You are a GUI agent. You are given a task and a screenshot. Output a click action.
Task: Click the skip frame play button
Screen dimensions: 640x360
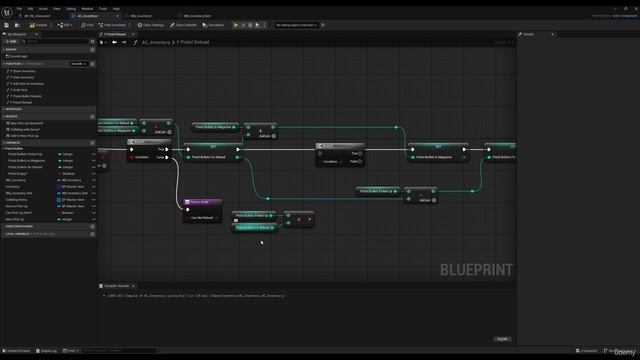click(258, 25)
